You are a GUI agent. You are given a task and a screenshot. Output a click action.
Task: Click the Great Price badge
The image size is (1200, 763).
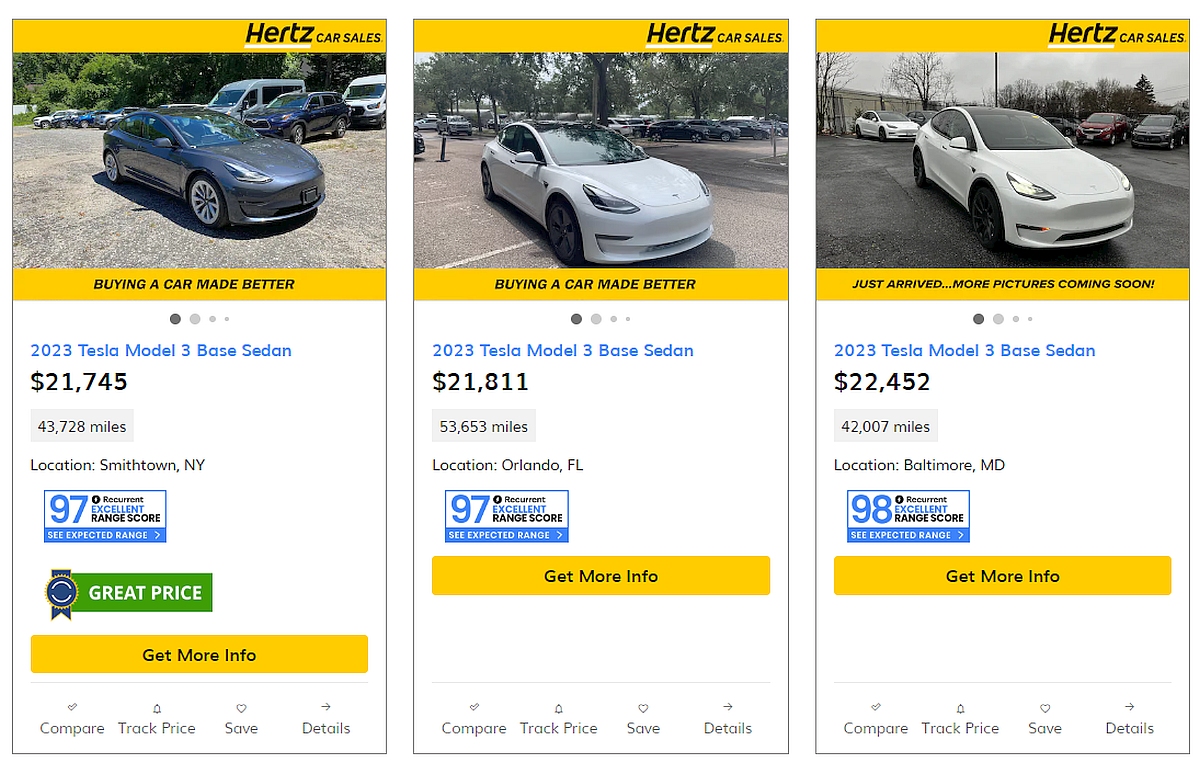[128, 593]
